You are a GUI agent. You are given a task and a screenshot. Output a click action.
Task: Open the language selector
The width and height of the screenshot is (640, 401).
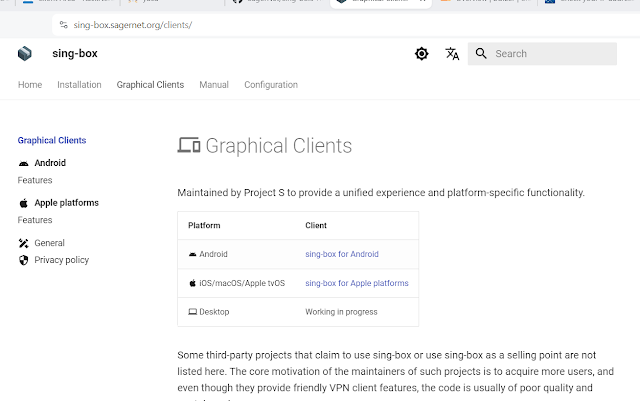pos(452,54)
